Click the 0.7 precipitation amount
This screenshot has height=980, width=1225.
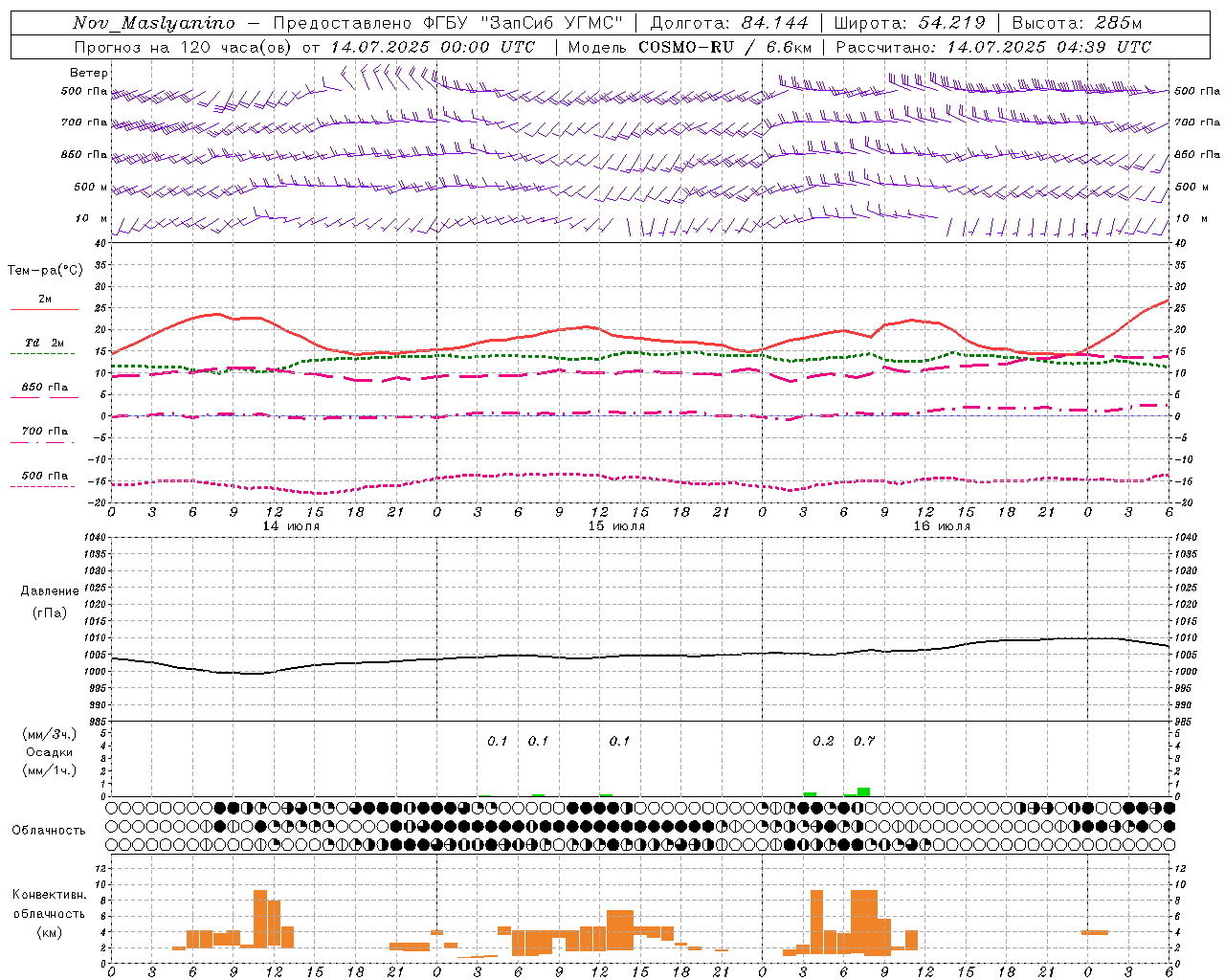point(864,742)
